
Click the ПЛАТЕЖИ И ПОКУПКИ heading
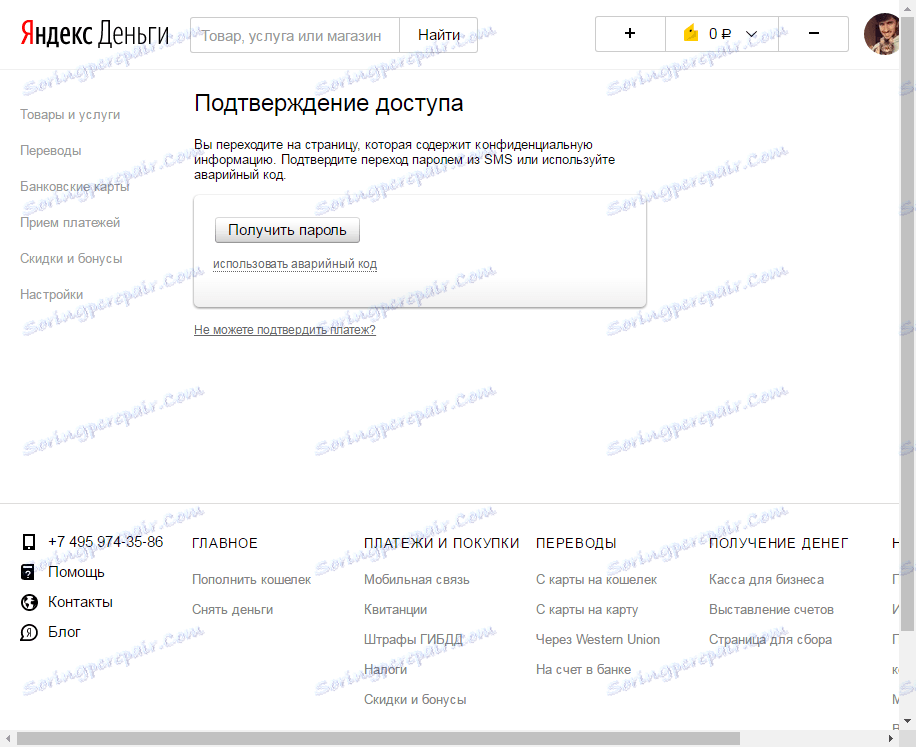pyautogui.click(x=442, y=543)
